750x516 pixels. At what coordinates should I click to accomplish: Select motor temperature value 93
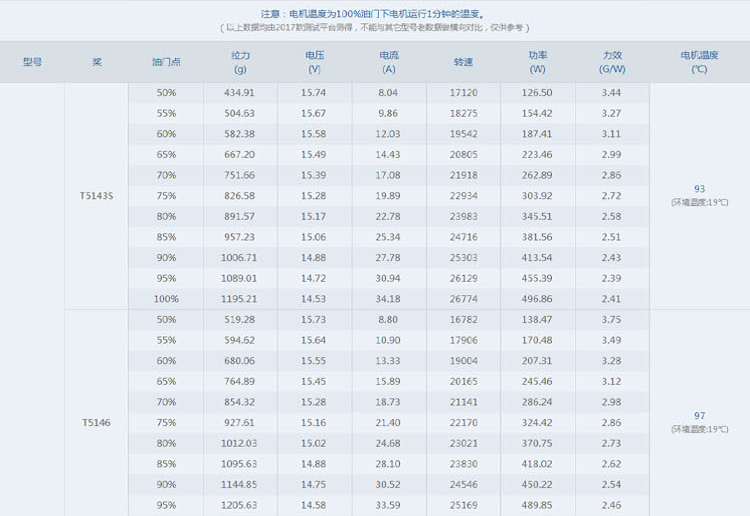point(699,188)
